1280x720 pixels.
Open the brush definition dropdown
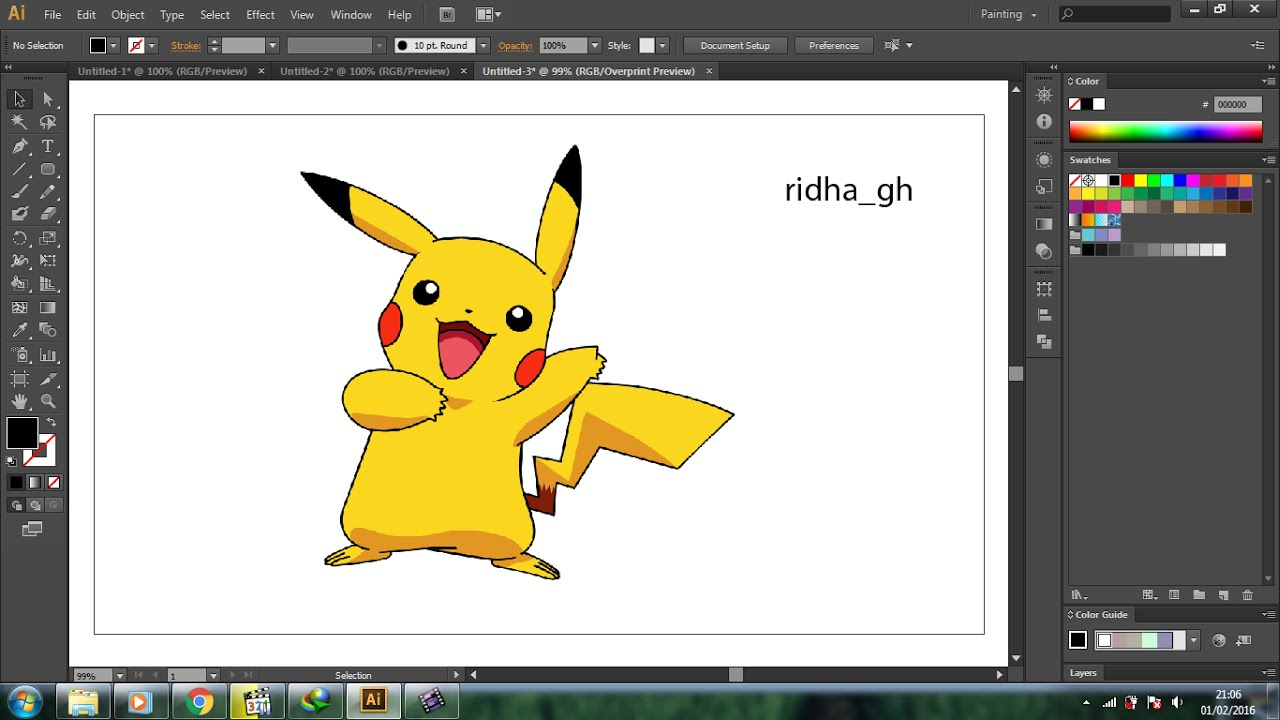click(483, 46)
